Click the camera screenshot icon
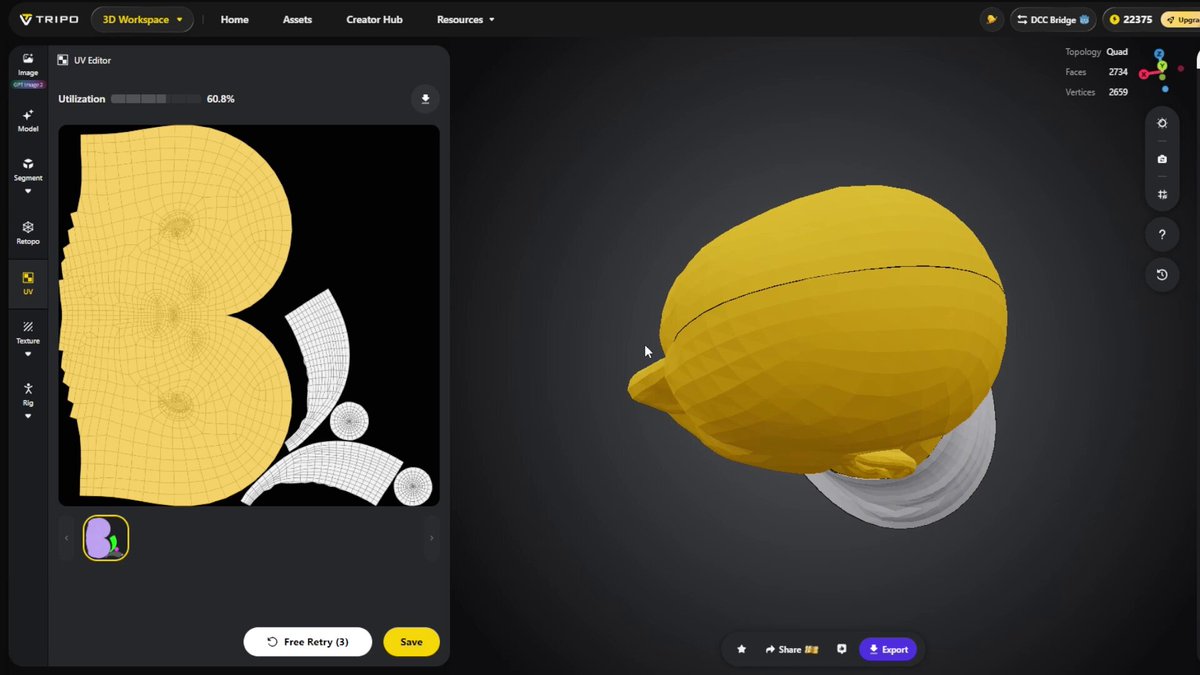Image resolution: width=1200 pixels, height=675 pixels. point(1162,159)
